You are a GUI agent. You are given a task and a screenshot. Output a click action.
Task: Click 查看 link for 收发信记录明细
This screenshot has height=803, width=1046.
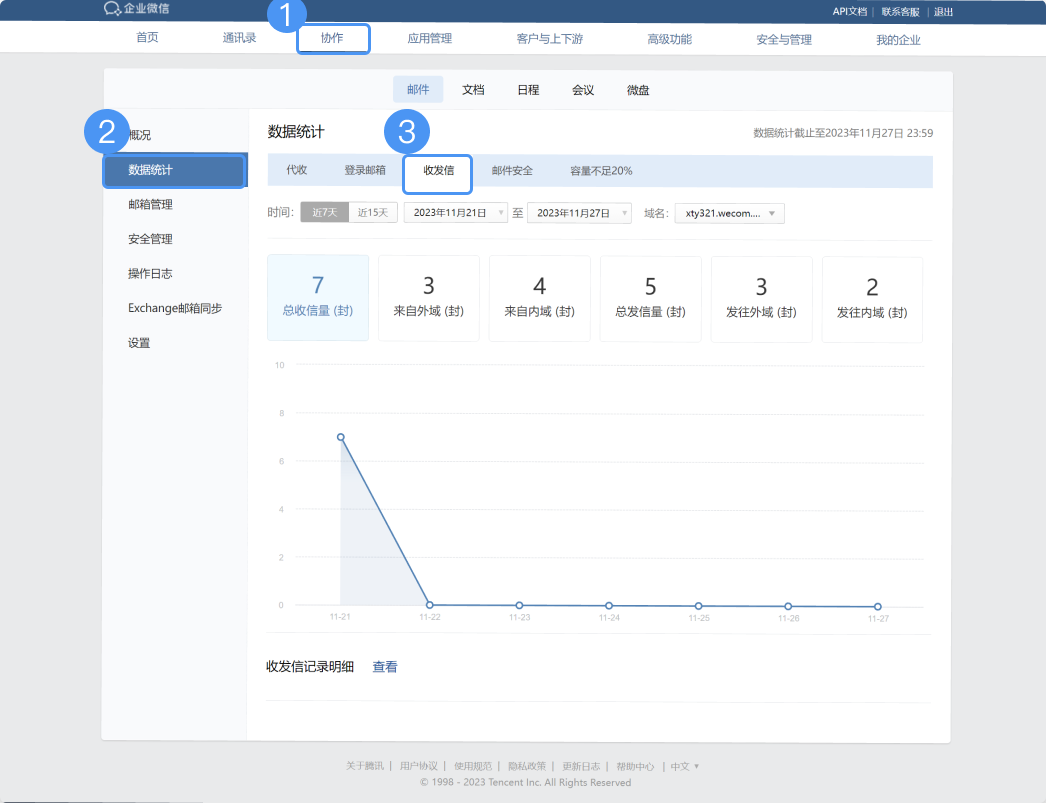pos(385,667)
